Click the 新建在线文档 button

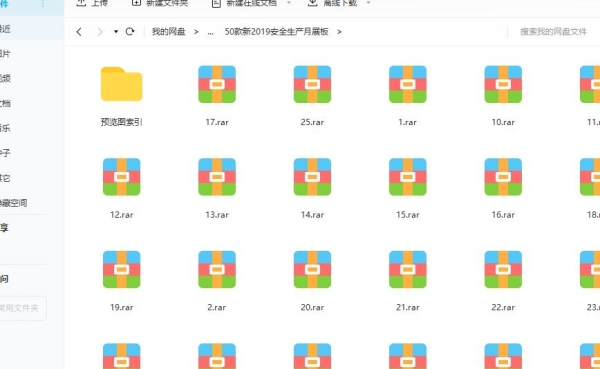pos(244,3)
